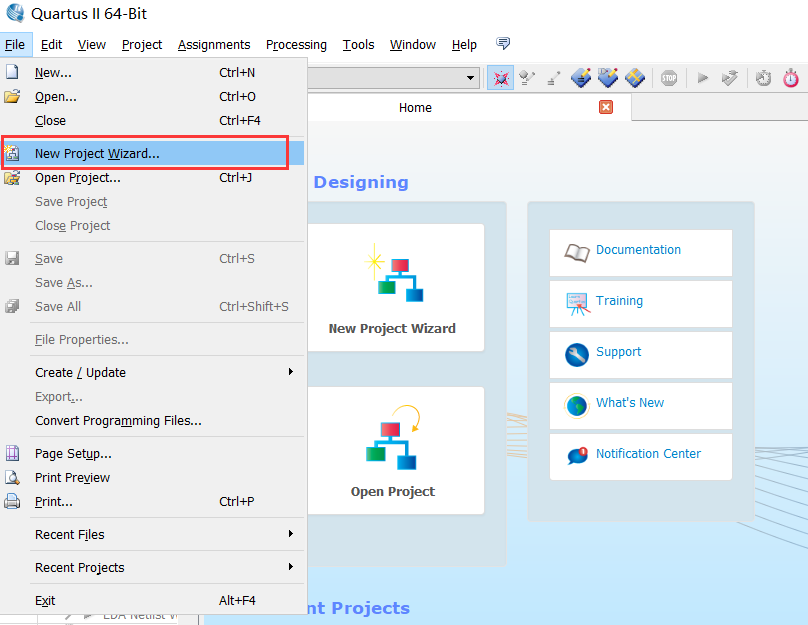The height and width of the screenshot is (625, 808).
Task: Open the What's New link
Action: point(630,402)
